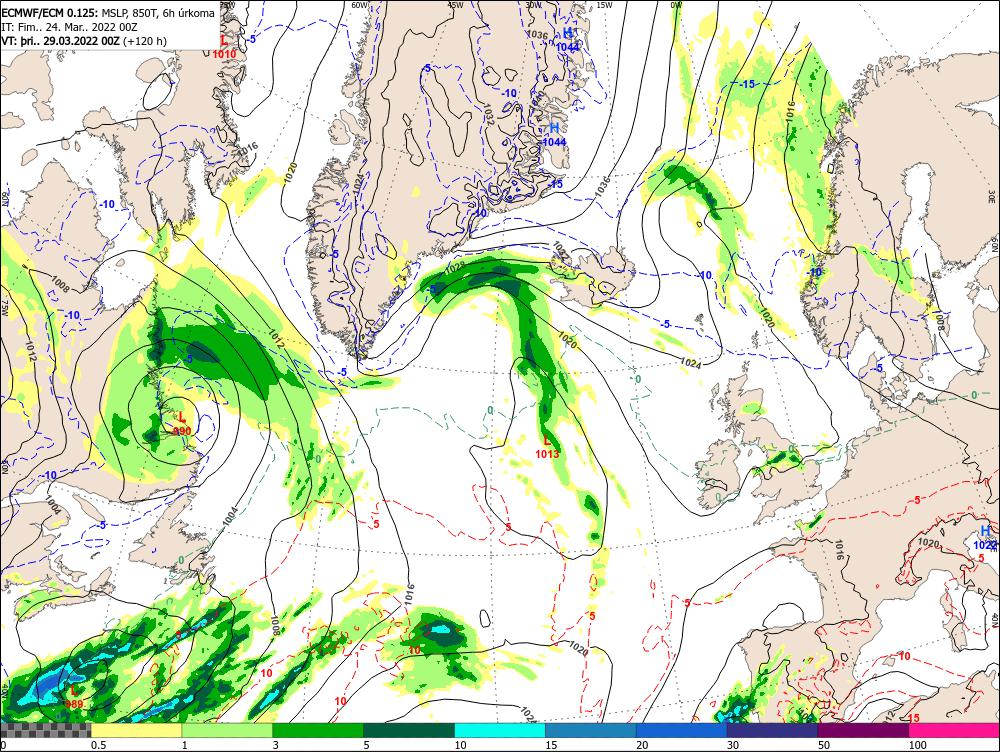This screenshot has height=752, width=1000.
Task: Click the red 'L 989' low pressure marker
Action: coord(74,697)
